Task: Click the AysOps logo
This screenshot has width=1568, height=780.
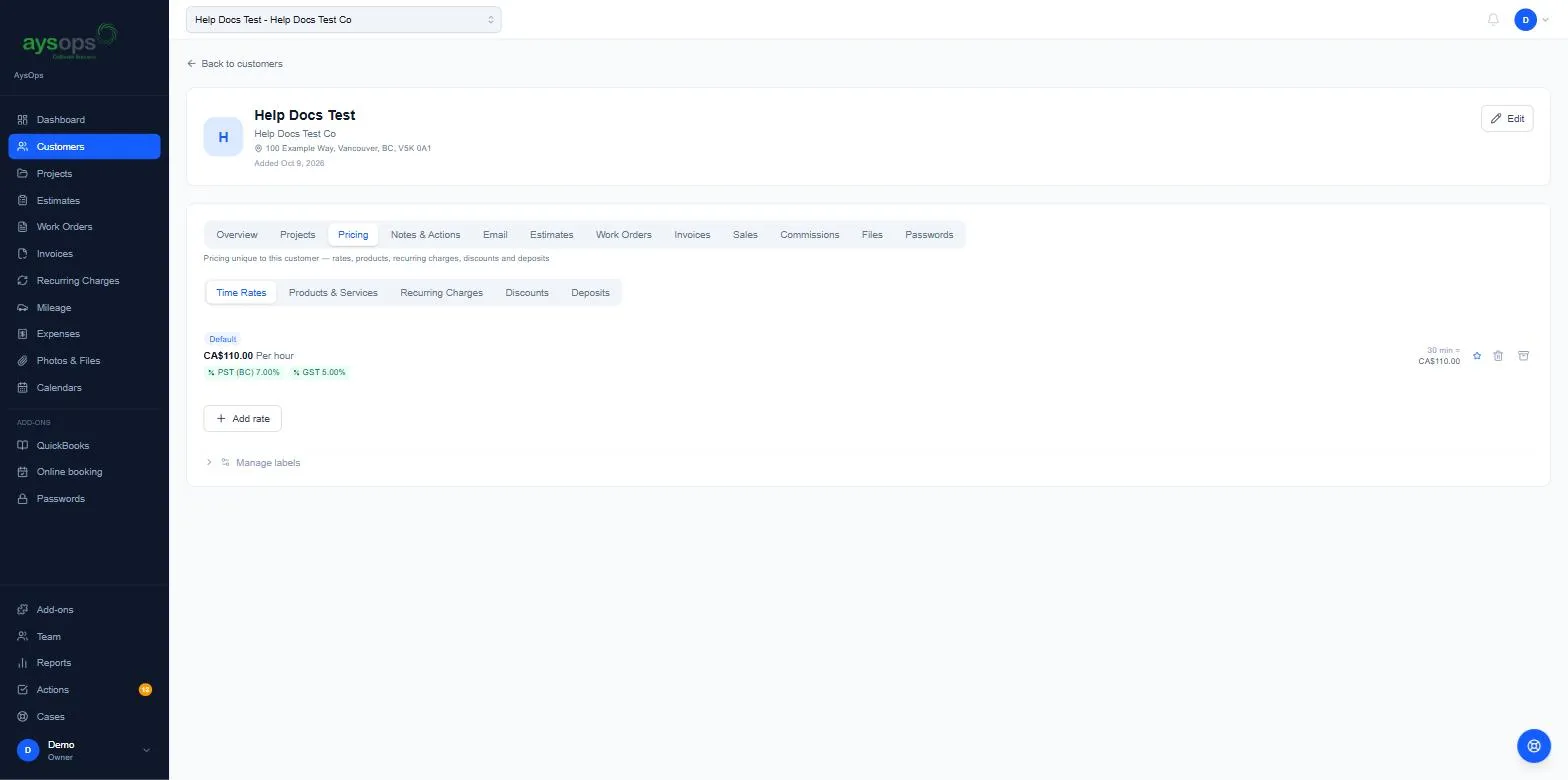Action: pos(70,43)
